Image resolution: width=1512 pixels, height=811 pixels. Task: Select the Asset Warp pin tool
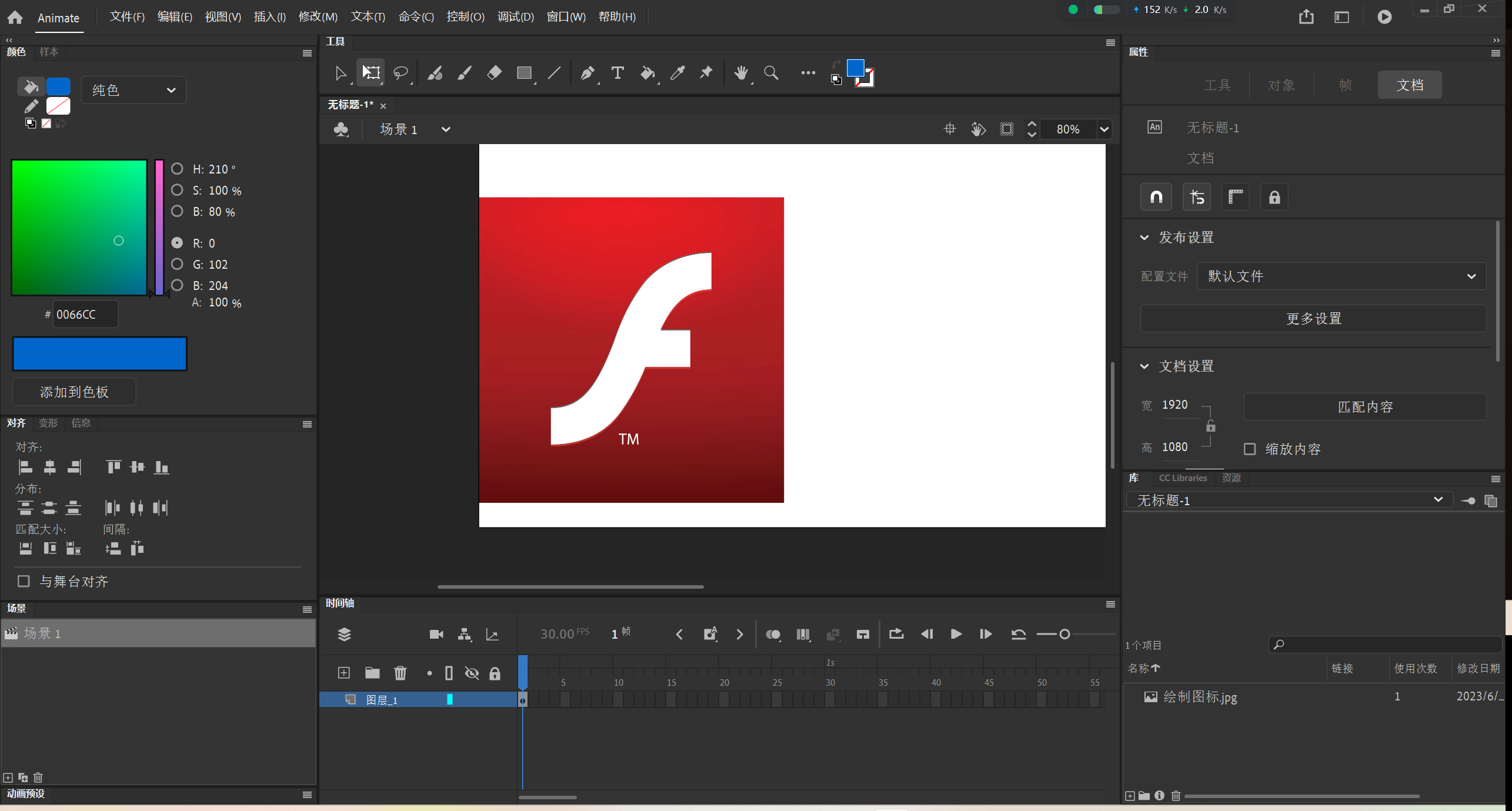coord(706,73)
